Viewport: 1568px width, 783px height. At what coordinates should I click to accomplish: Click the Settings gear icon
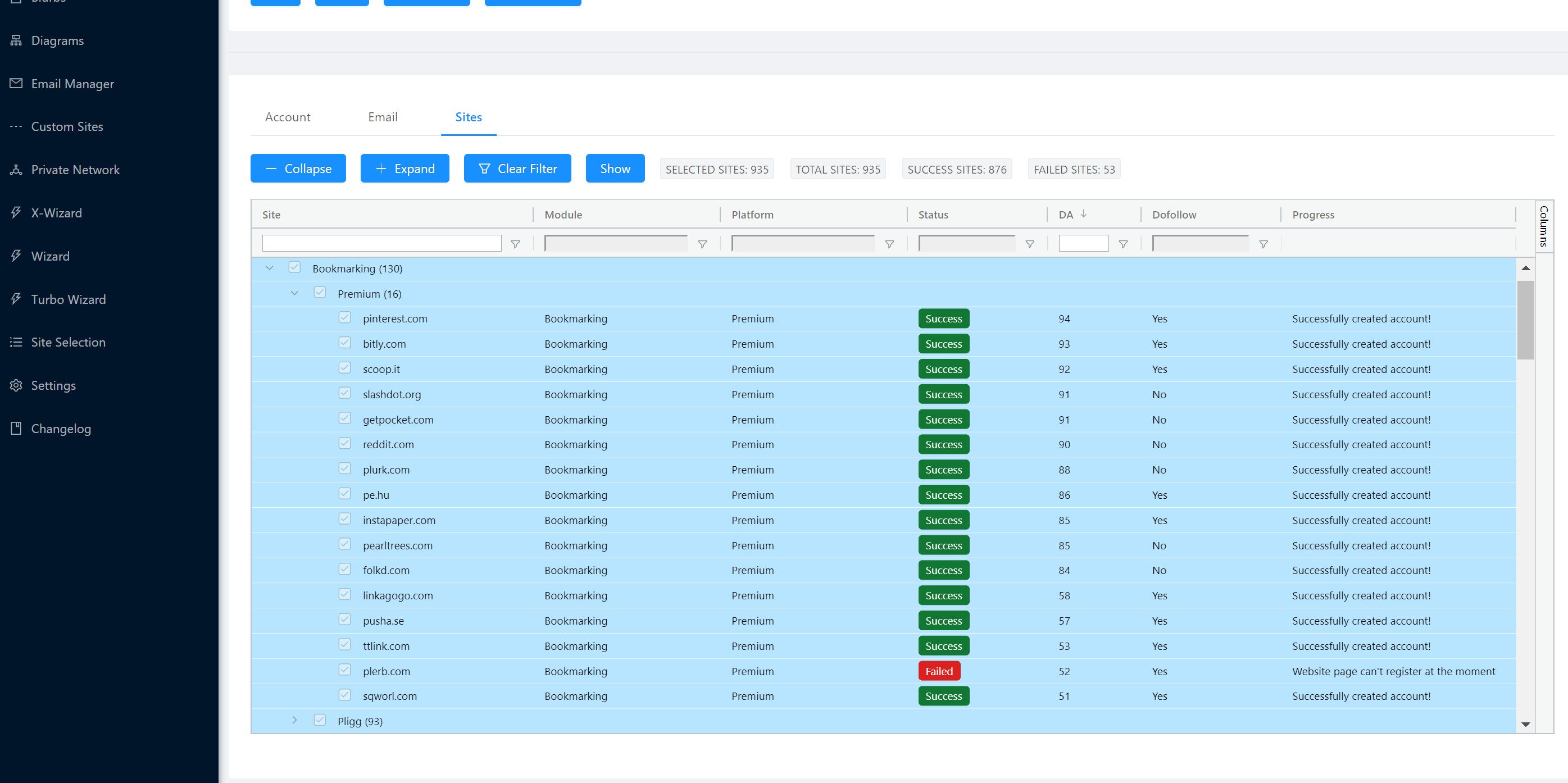coord(16,385)
